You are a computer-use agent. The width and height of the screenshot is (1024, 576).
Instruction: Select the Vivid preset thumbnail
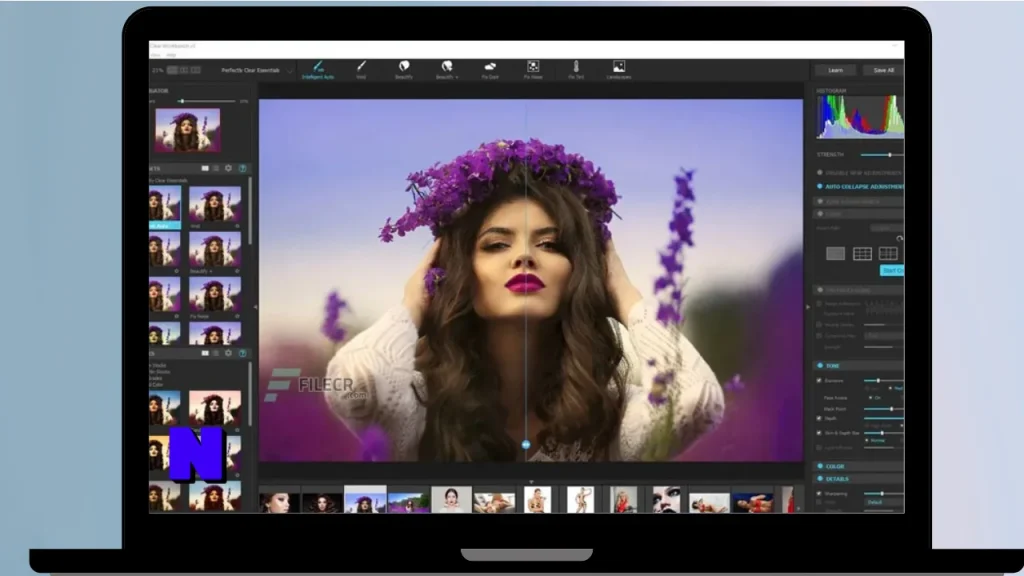[215, 204]
